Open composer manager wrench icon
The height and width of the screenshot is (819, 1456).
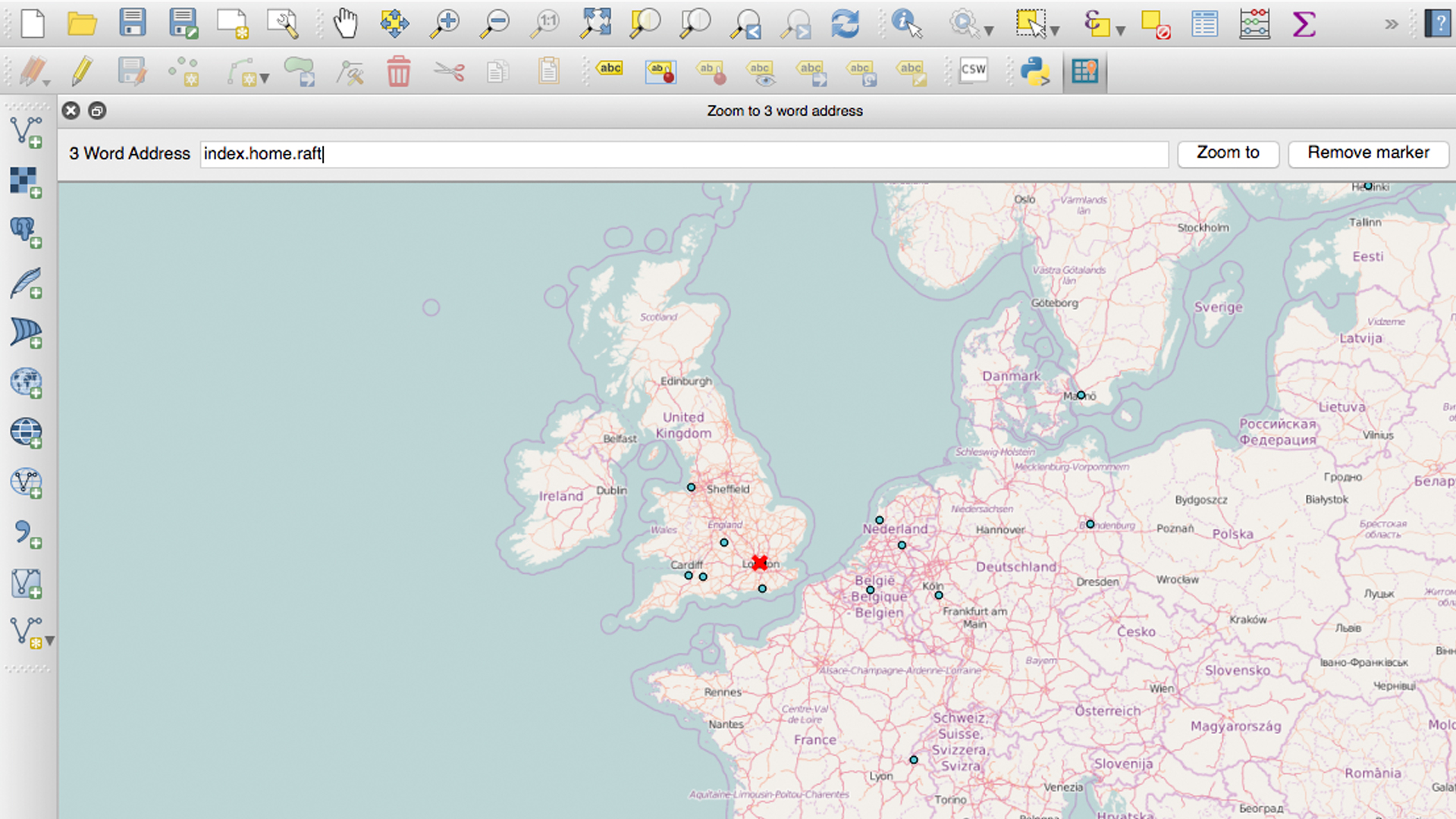coord(283,24)
